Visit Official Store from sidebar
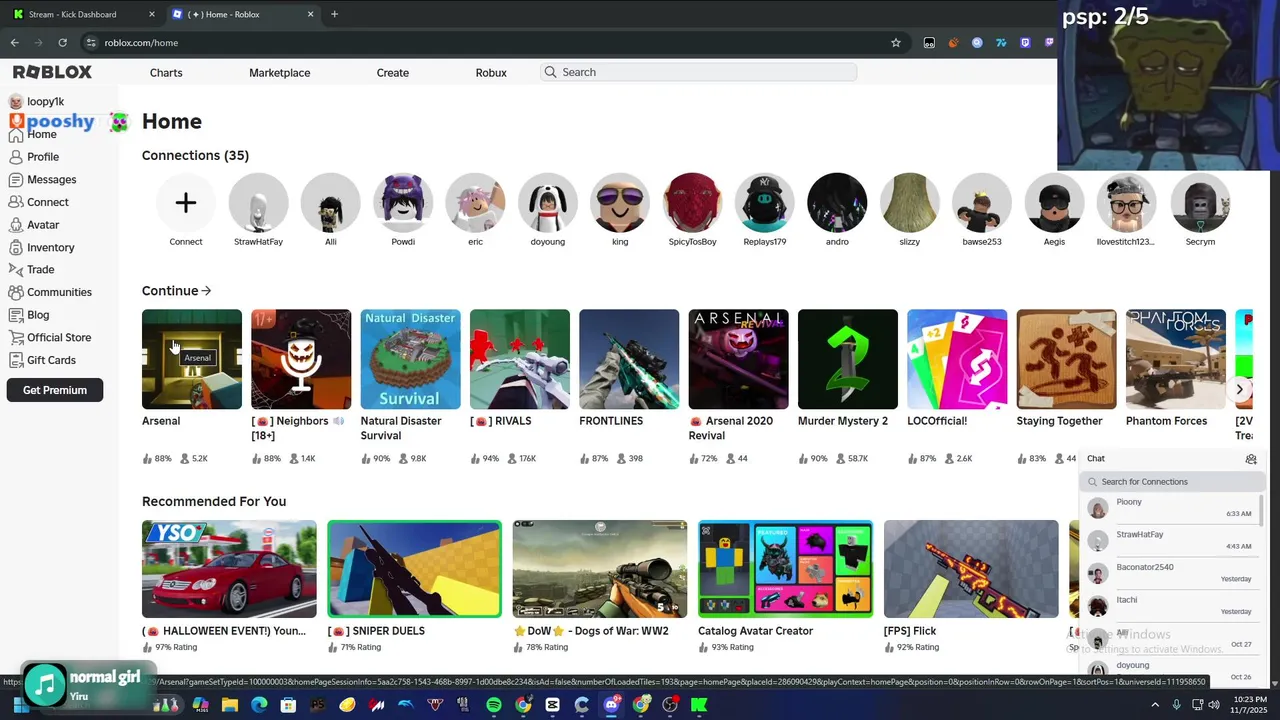 point(50,337)
